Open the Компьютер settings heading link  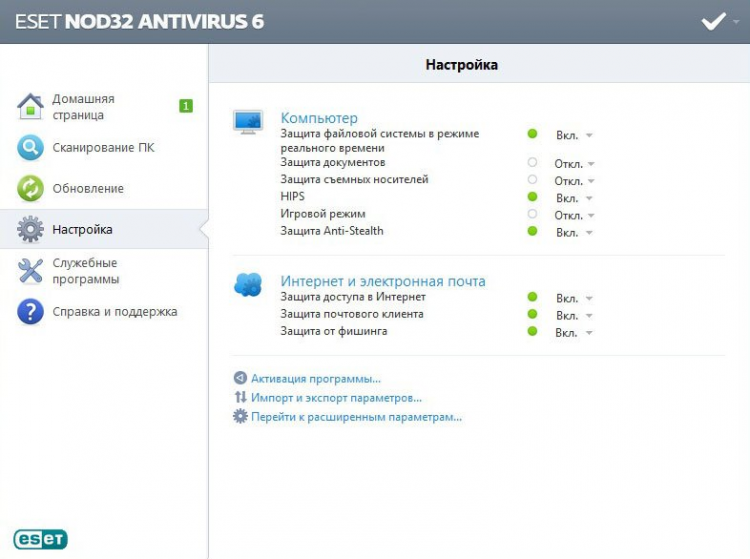319,118
